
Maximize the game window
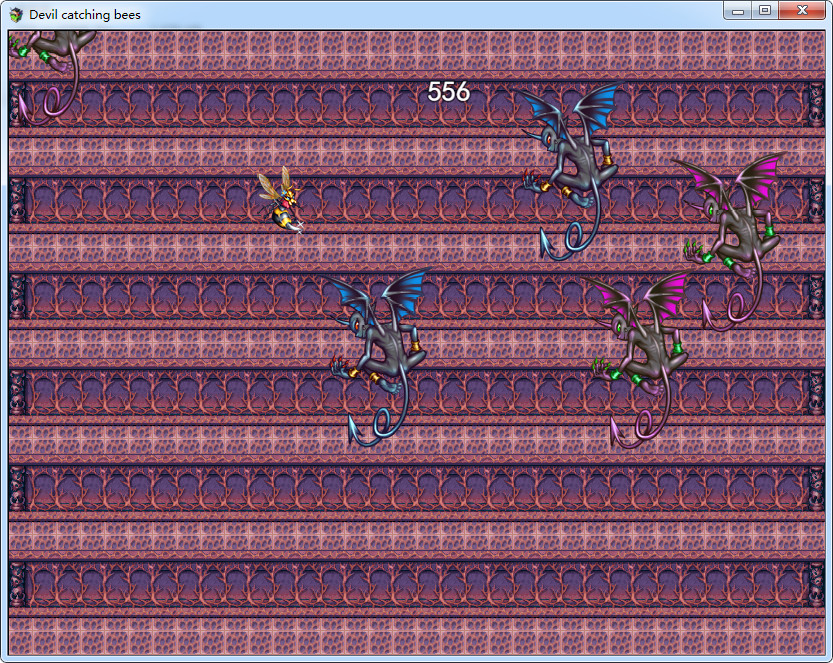(x=765, y=11)
